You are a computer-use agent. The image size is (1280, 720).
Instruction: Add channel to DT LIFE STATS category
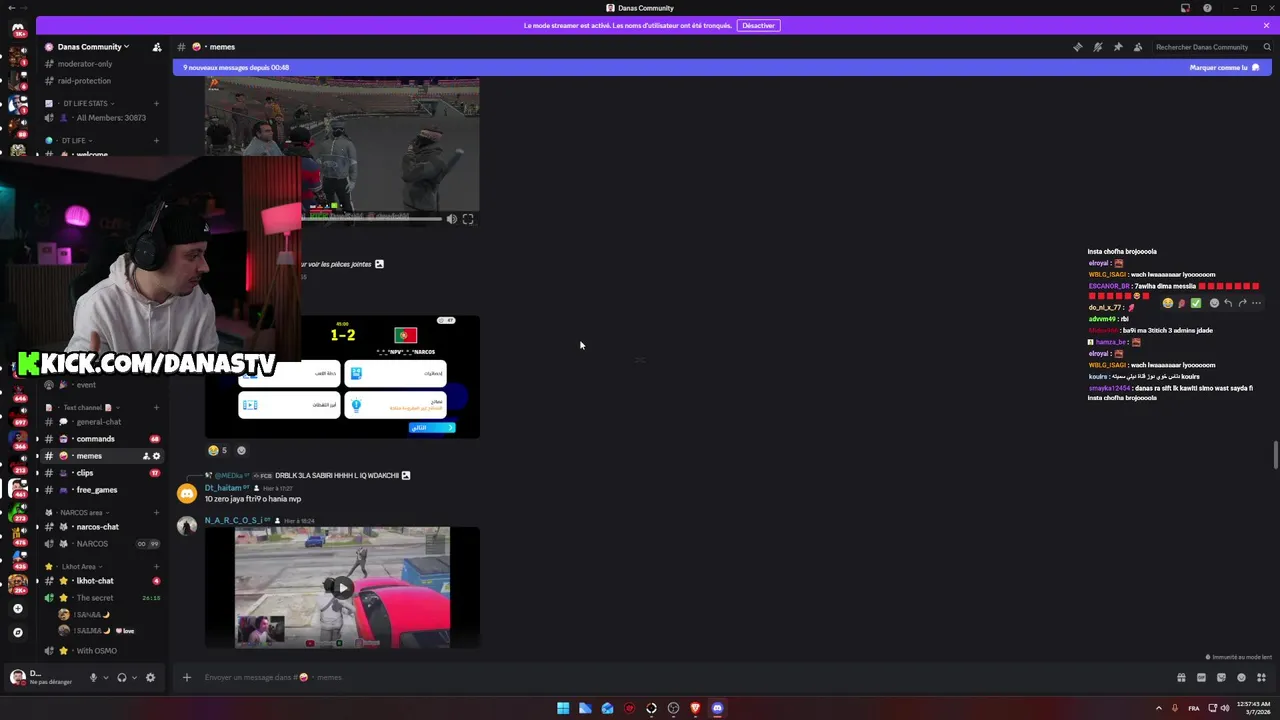point(156,103)
